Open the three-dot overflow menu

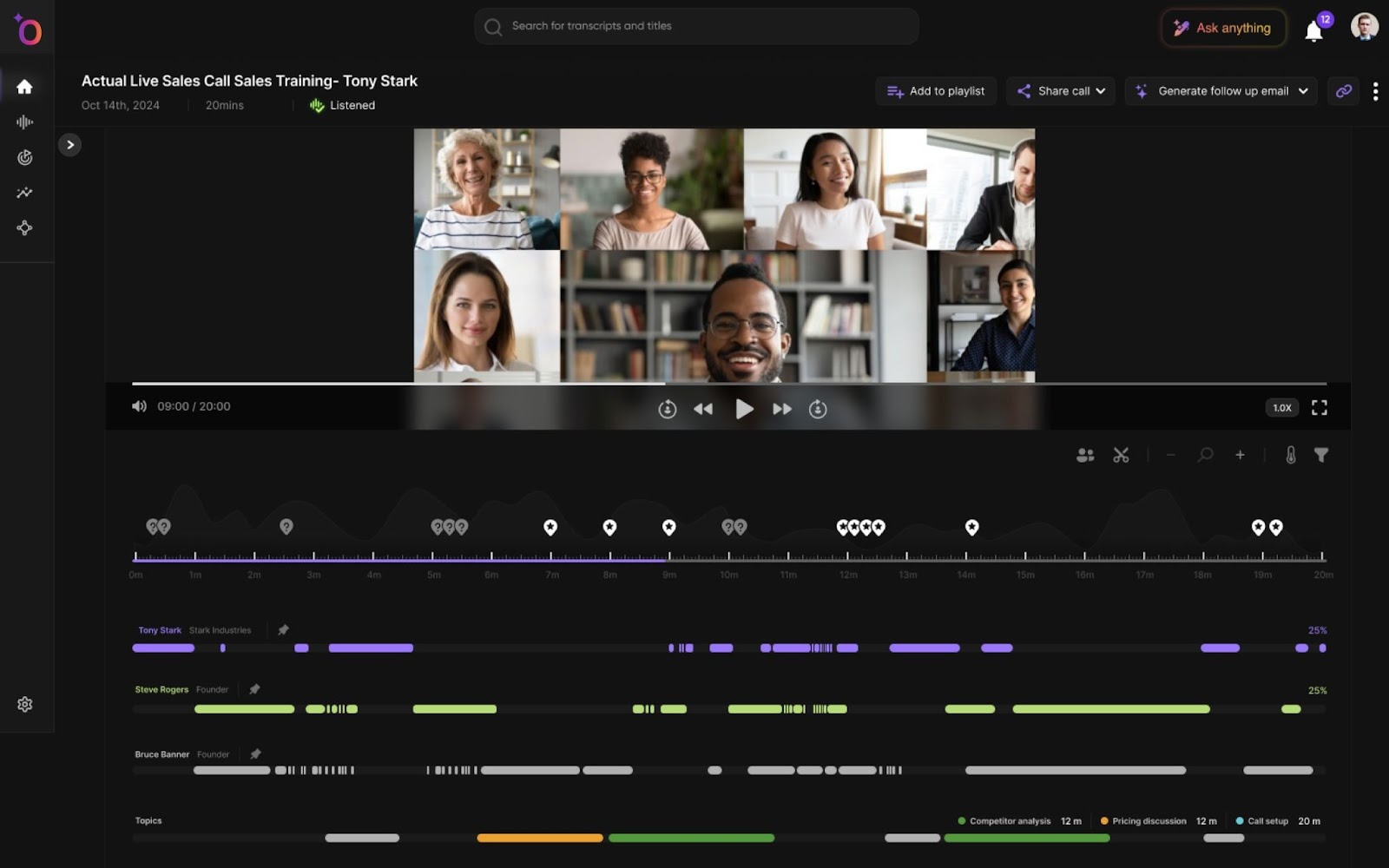1375,90
